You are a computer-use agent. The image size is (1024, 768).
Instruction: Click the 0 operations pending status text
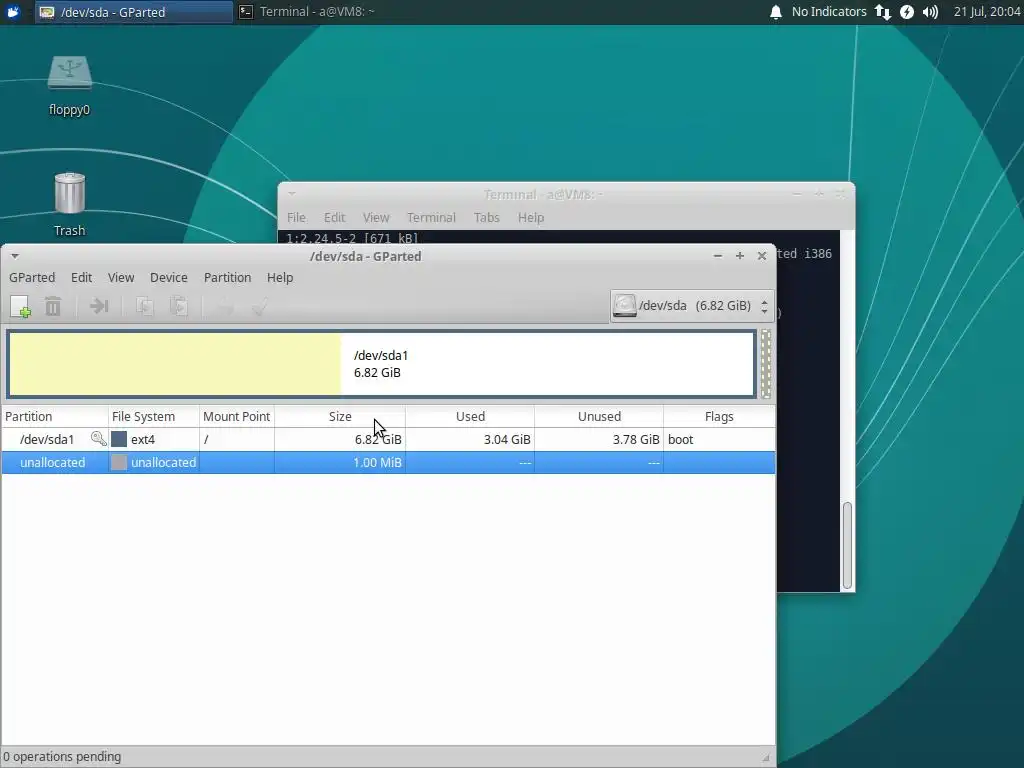click(62, 756)
